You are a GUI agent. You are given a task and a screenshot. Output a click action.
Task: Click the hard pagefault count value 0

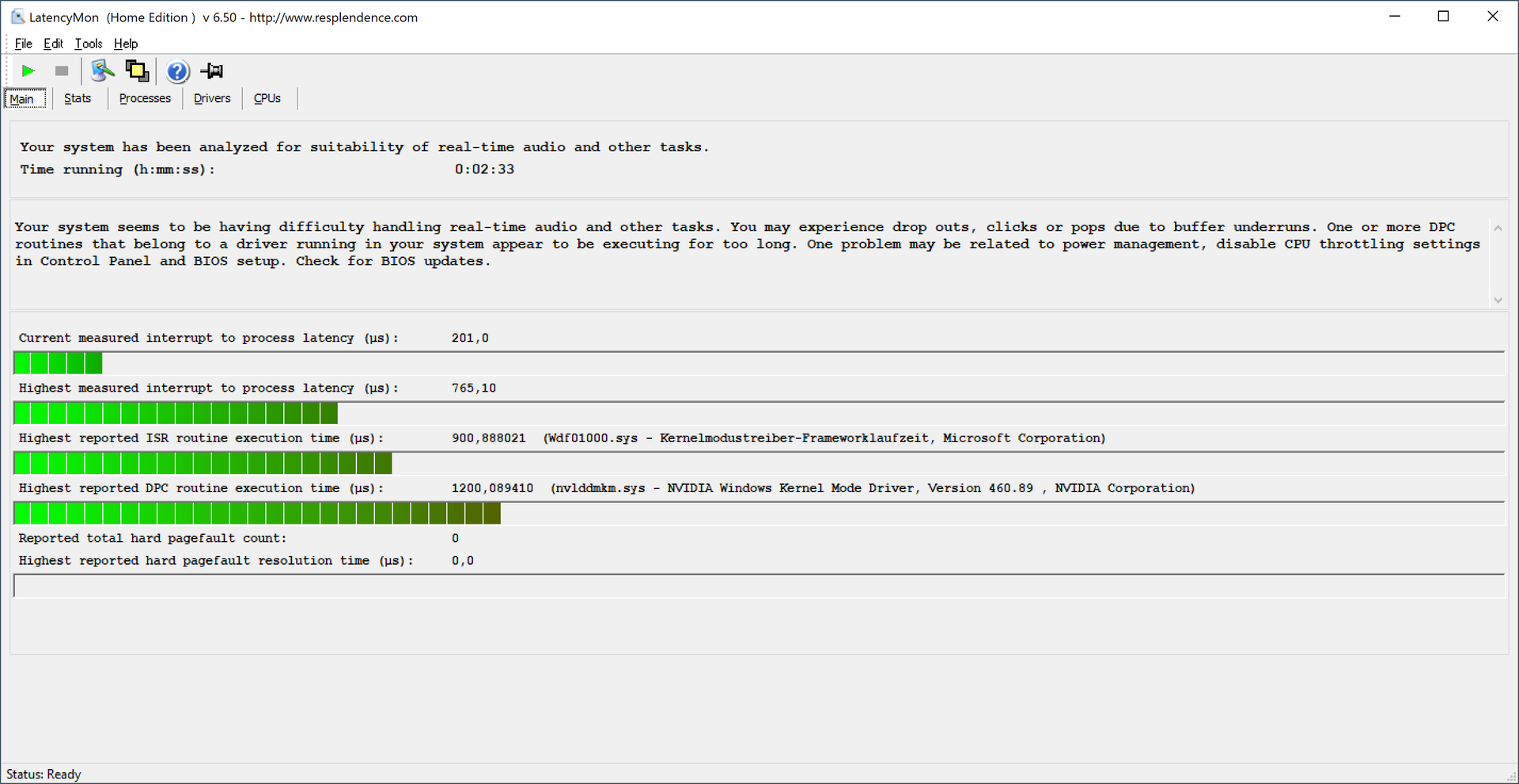455,538
